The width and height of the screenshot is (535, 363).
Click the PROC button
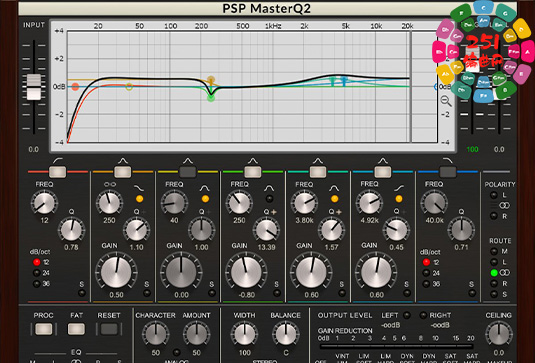click(44, 329)
